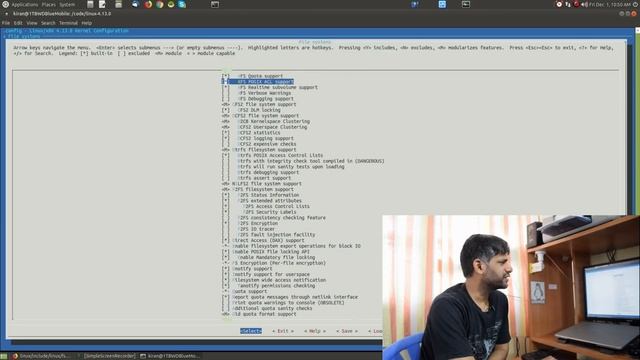Click the terminal-style applet in top panel
The height and width of the screenshot is (360, 640).
point(466,4)
